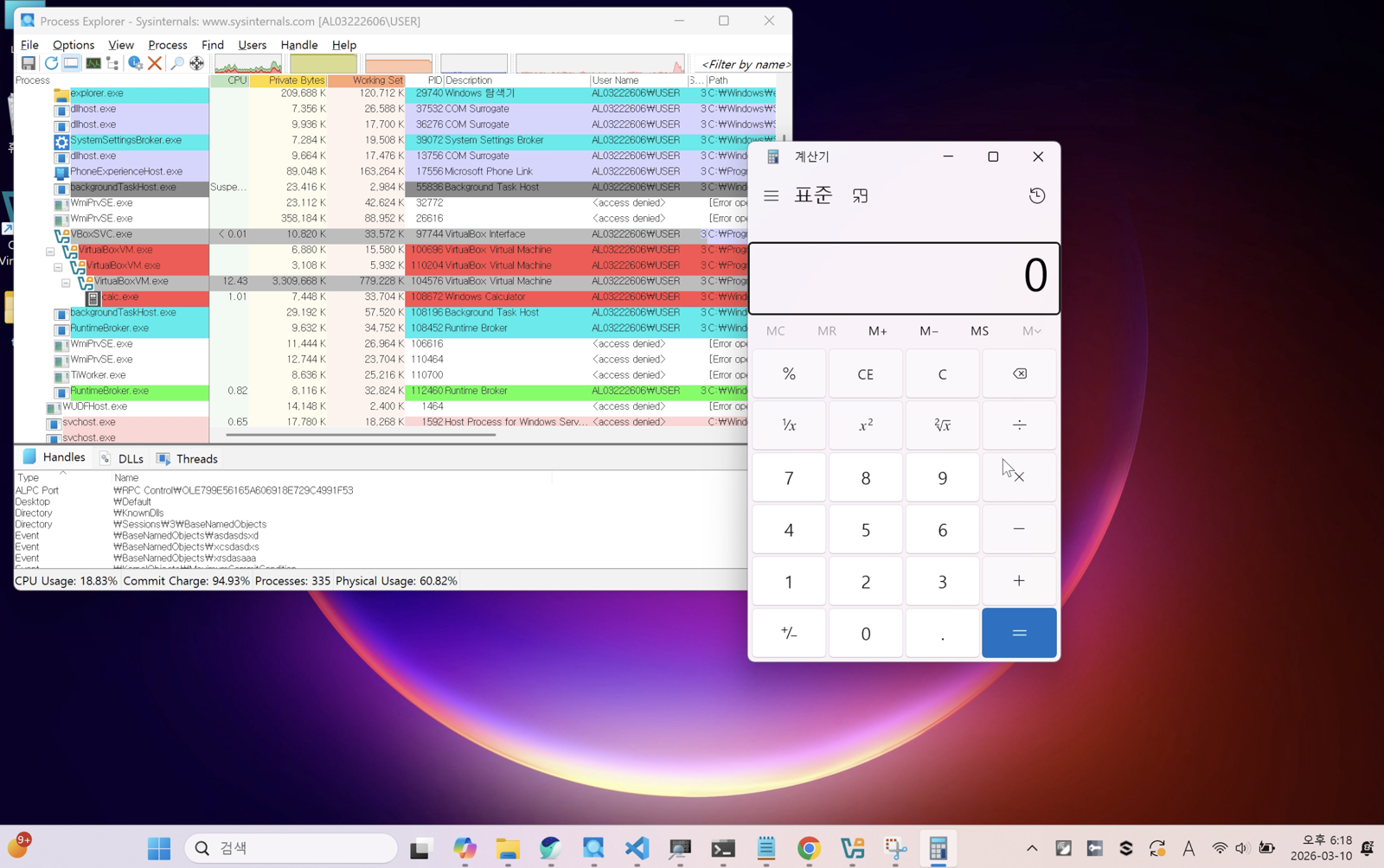
Task: Click the process list horizontal scrollbar
Action: click(x=362, y=435)
